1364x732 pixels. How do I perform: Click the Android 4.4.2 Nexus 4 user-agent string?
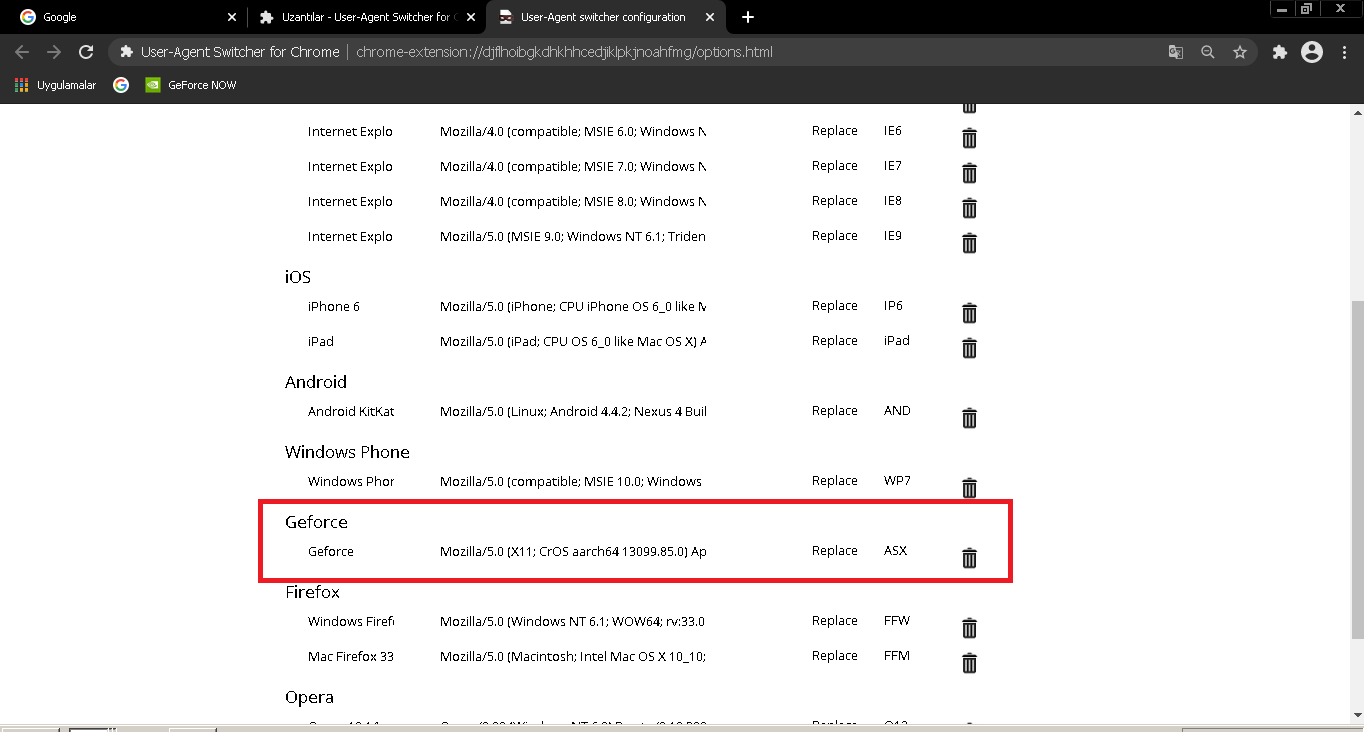(573, 411)
